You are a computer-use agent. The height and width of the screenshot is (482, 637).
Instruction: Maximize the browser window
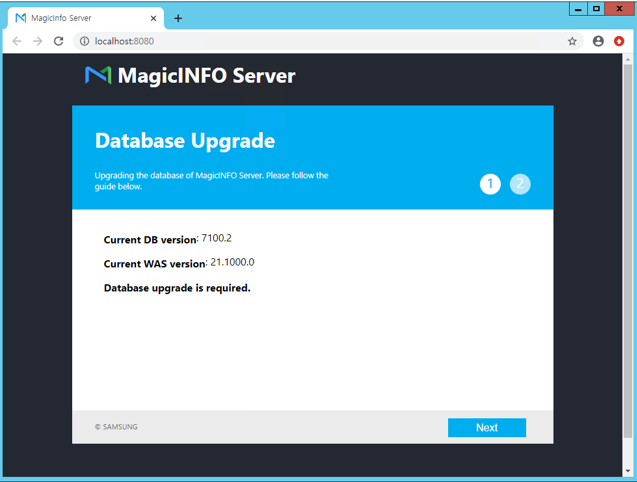[597, 8]
